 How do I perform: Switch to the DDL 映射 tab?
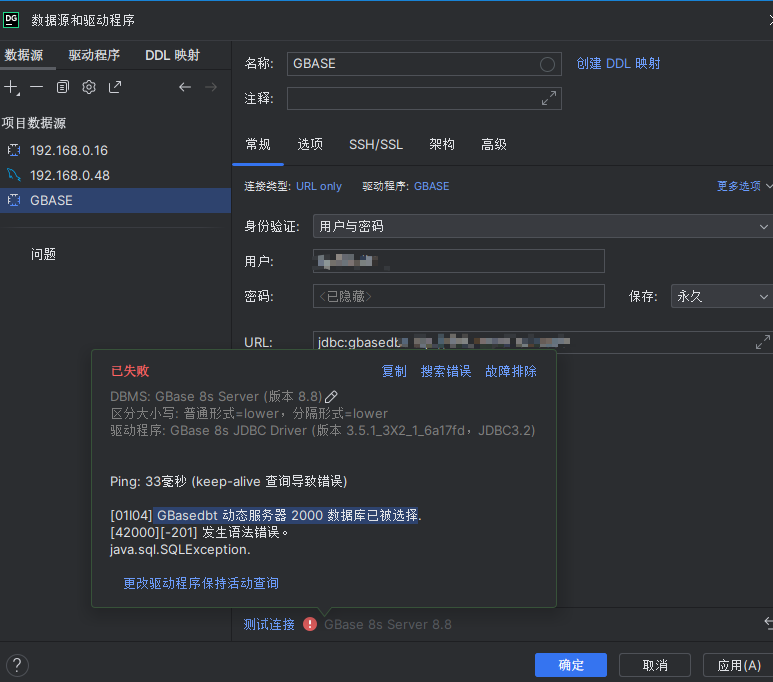[x=173, y=55]
